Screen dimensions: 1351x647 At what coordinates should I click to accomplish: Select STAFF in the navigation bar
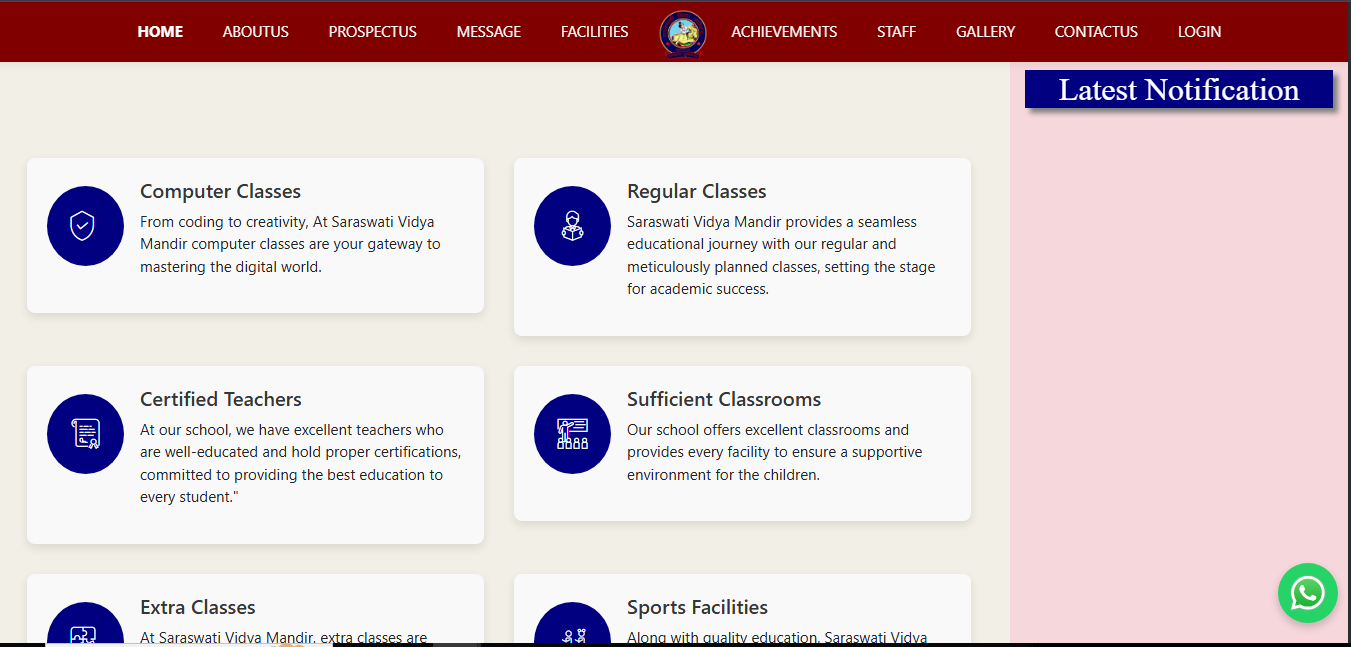coord(896,32)
